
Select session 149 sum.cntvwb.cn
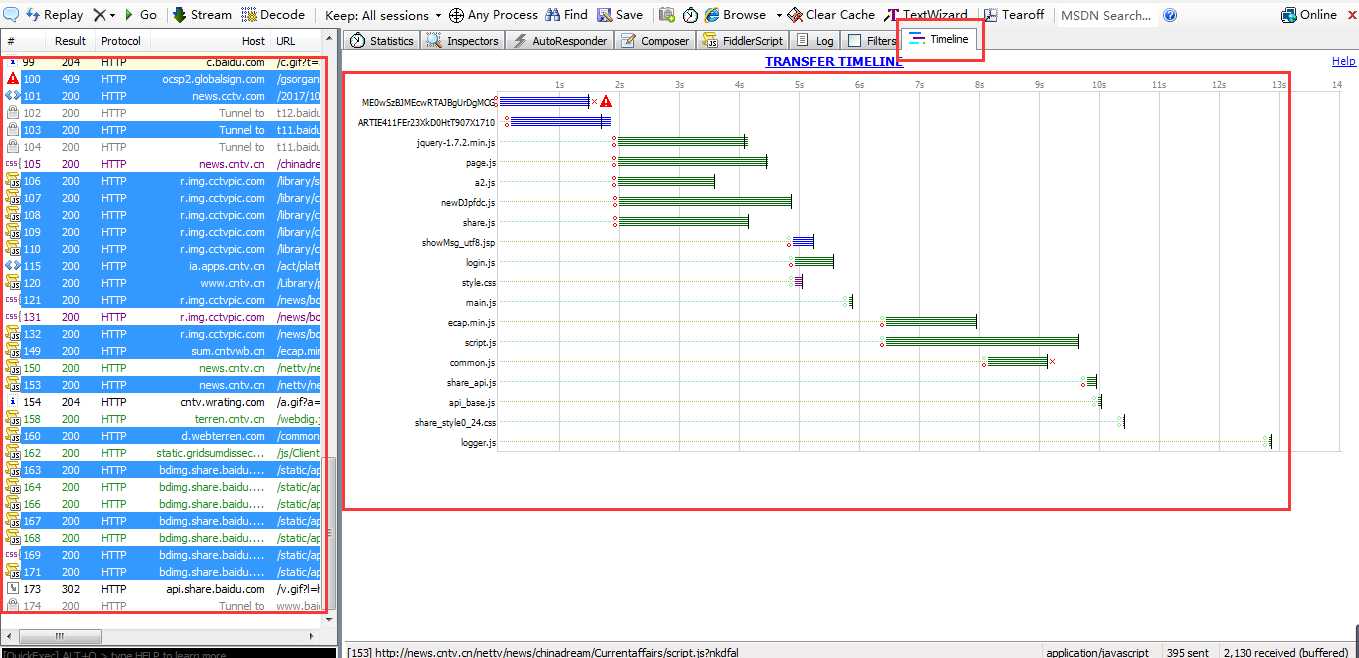(162, 351)
